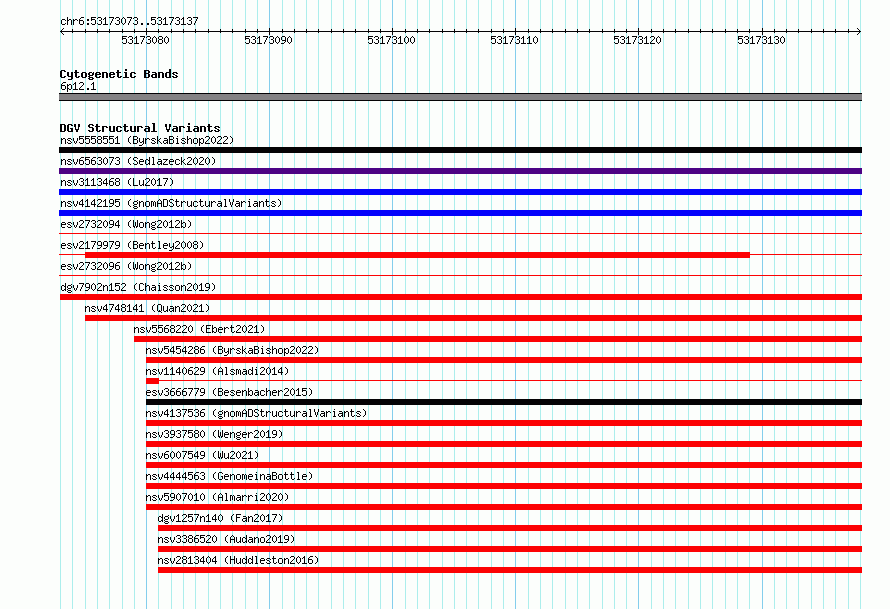This screenshot has height=609, width=890.
Task: Select the black nsv5558551 variant bar
Action: click(x=460, y=150)
